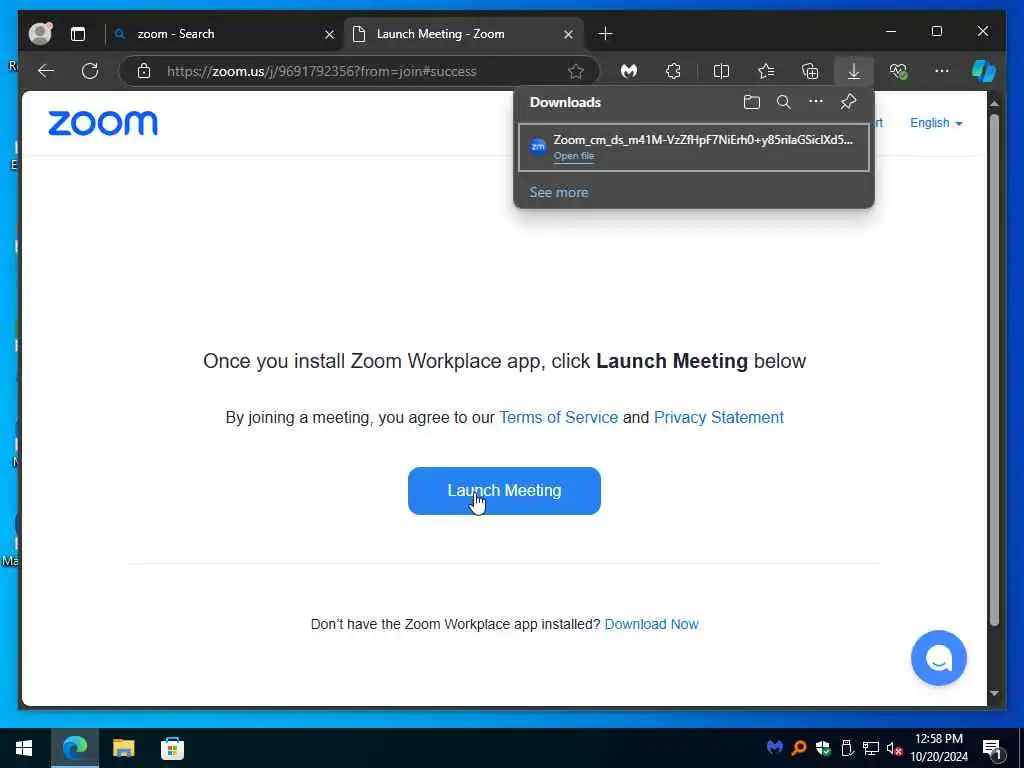The image size is (1024, 768).
Task: Open the Collections icon
Action: point(810,71)
